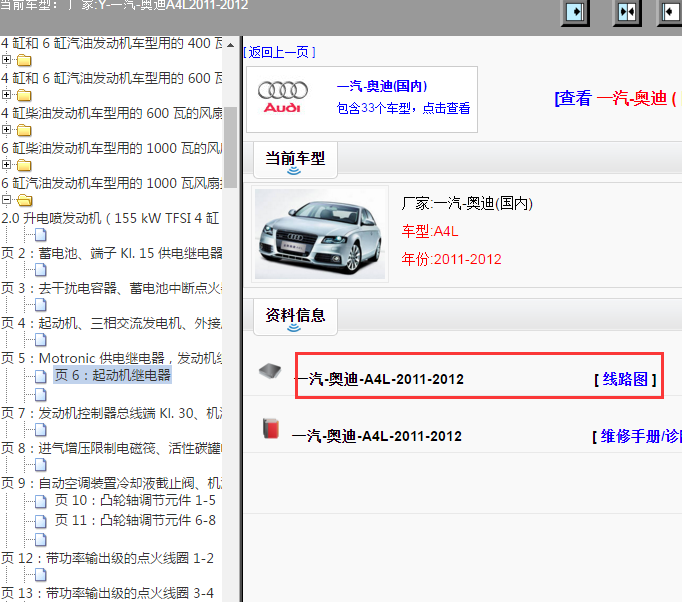The height and width of the screenshot is (602, 682).
Task: Click the tree pane vertical scrollbar thumb
Action: click(231, 147)
